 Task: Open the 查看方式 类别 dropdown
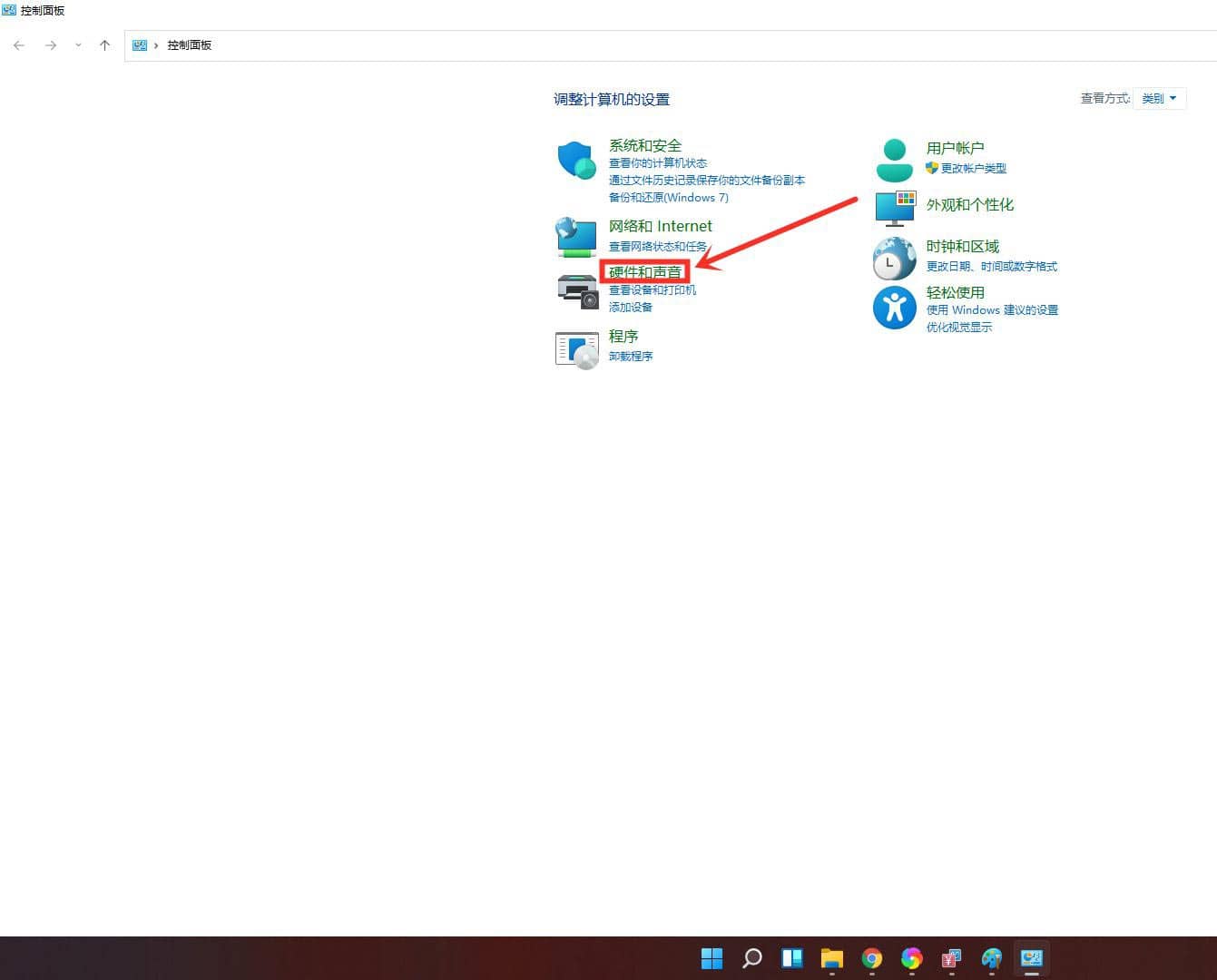click(1160, 98)
